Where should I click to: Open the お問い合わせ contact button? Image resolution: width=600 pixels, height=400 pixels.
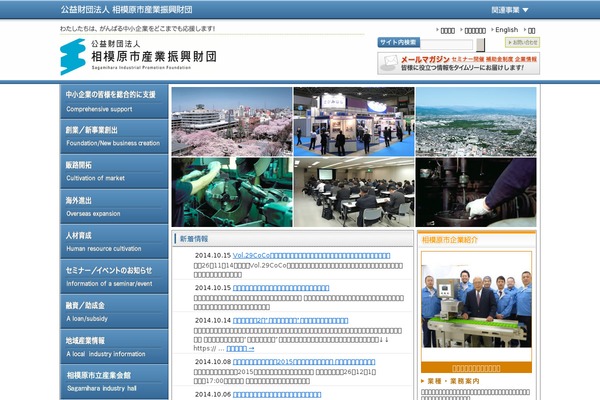522,42
